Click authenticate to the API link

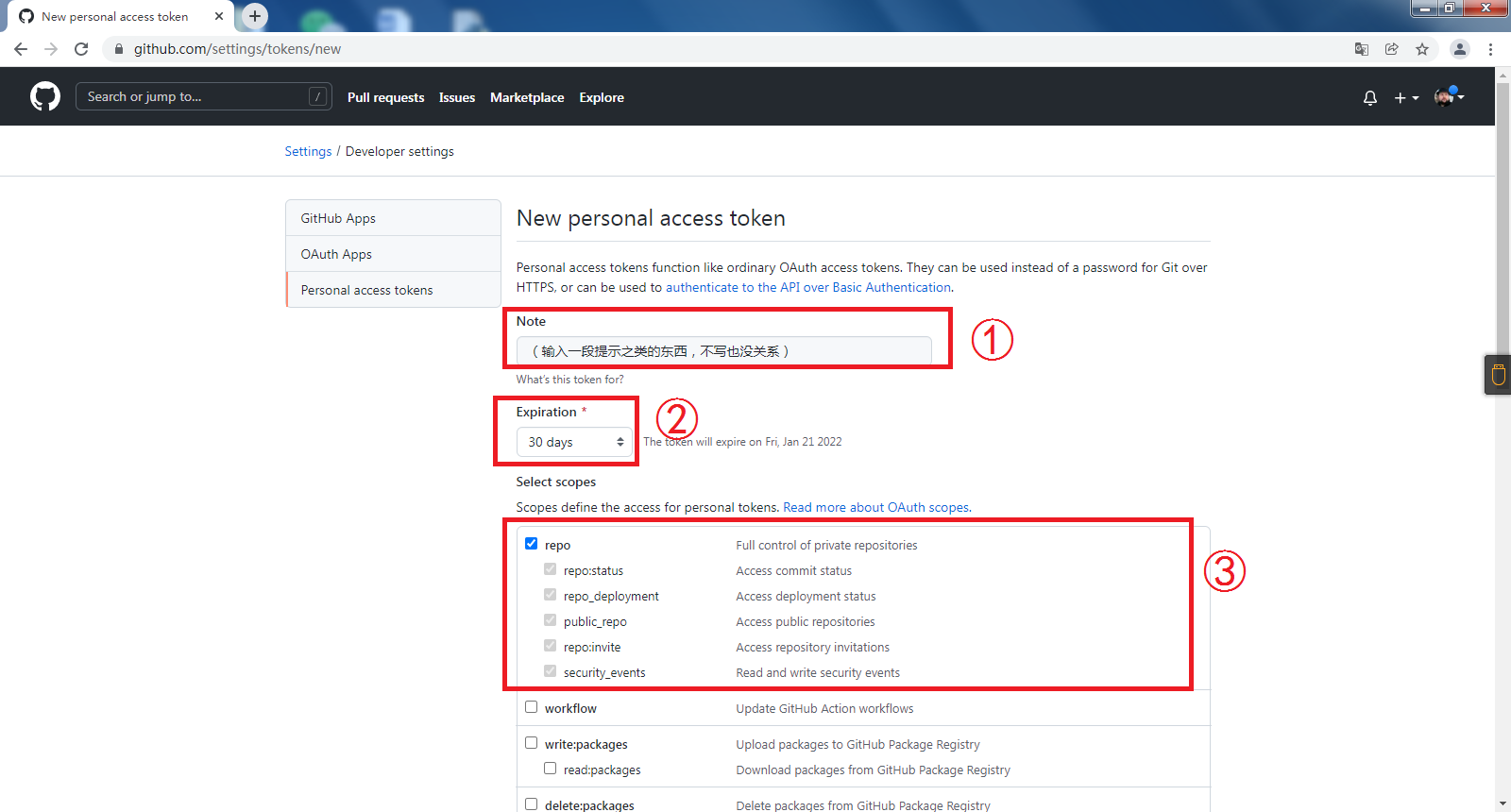808,287
